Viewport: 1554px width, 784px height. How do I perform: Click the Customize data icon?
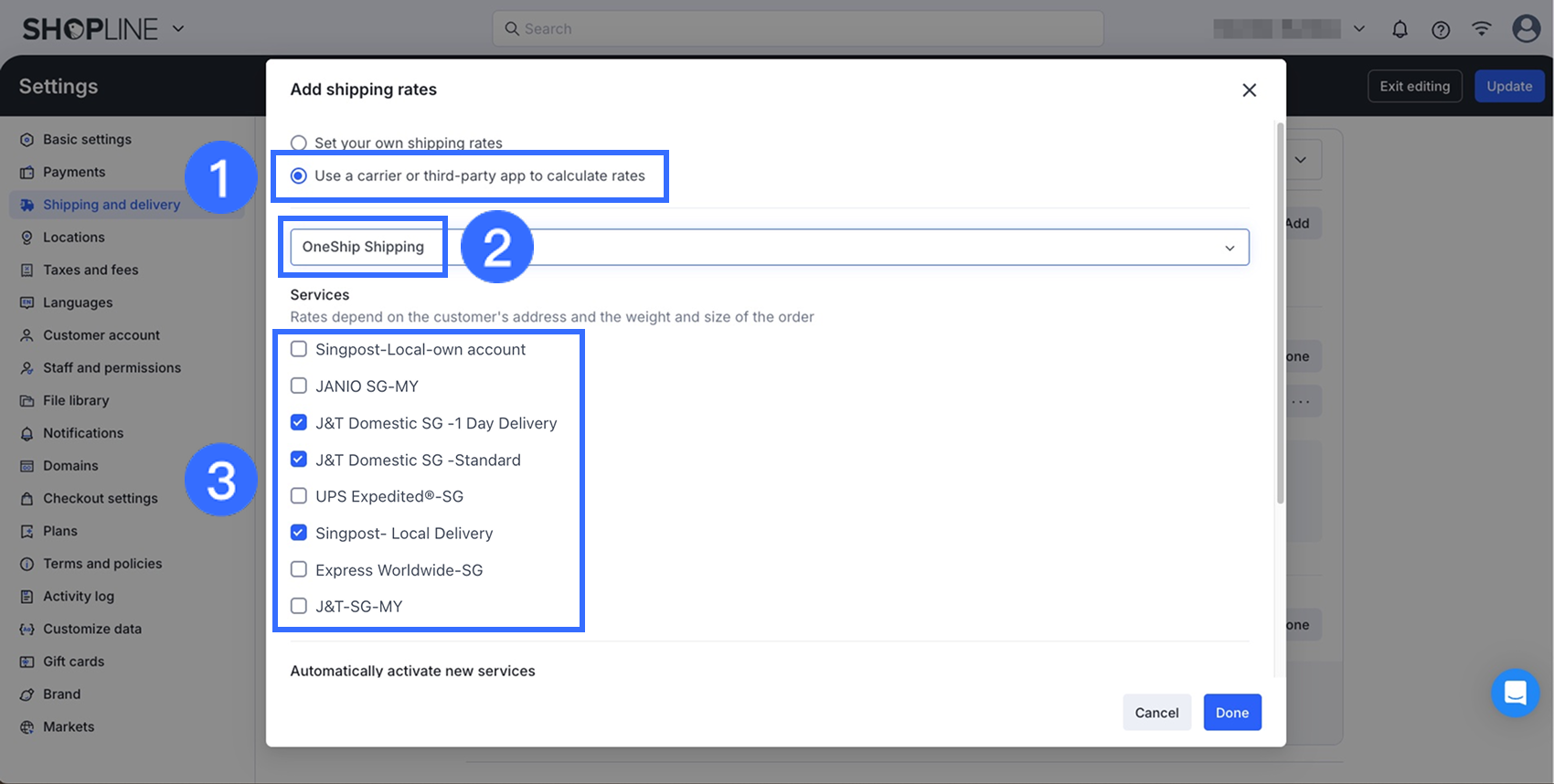[27, 630]
